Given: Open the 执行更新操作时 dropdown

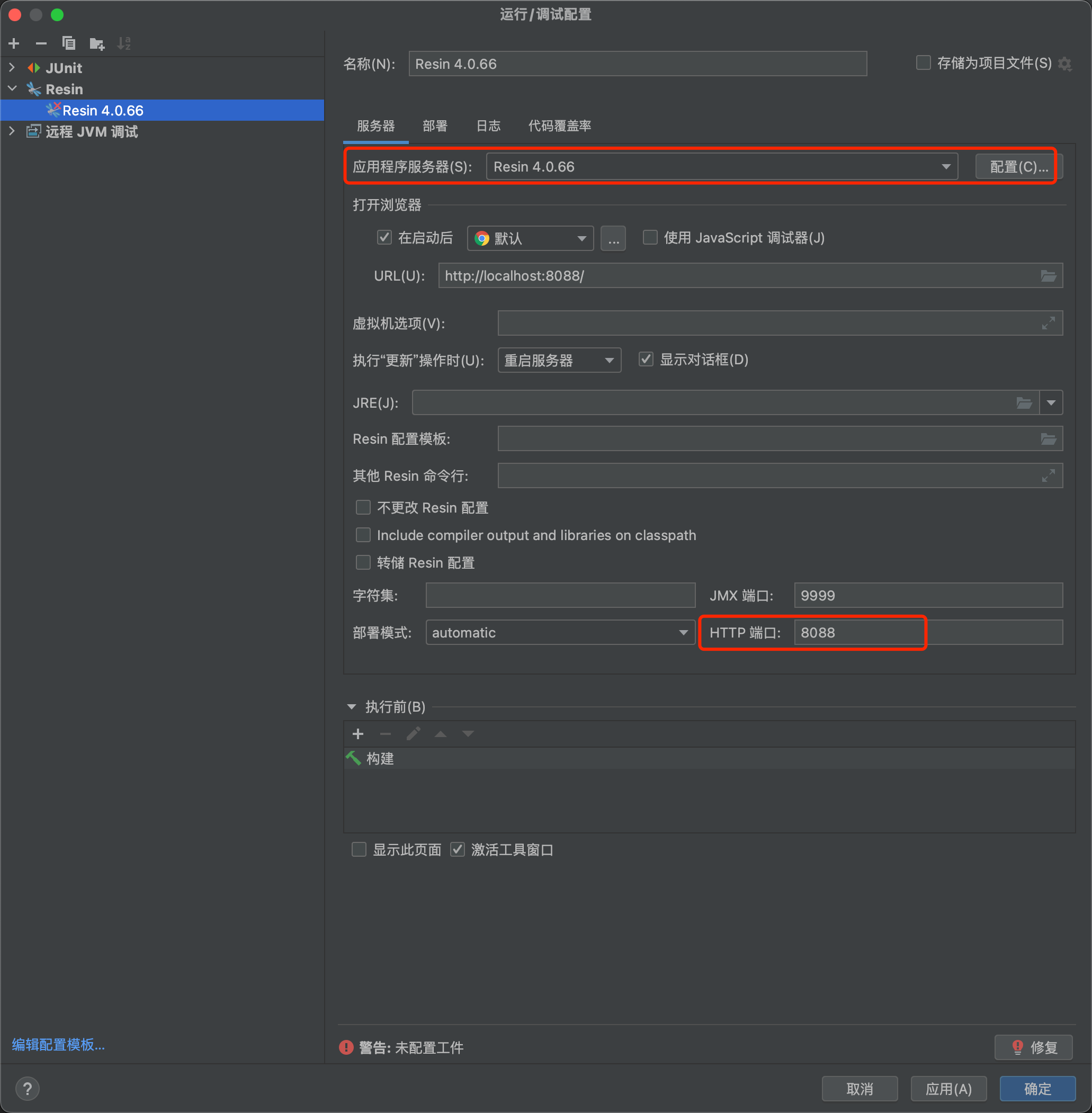Looking at the screenshot, I should (x=559, y=360).
